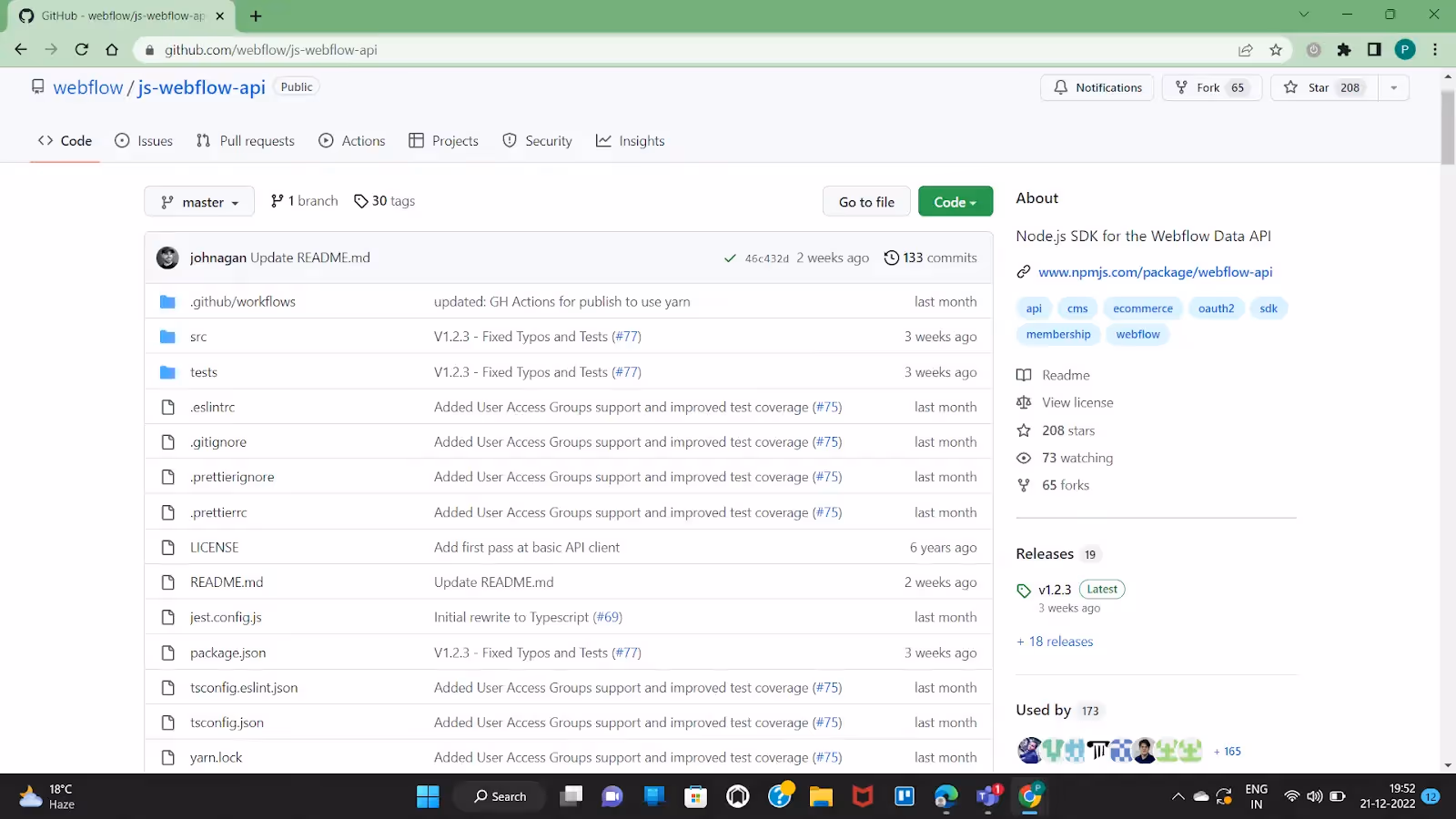Viewport: 1456px width, 819px height.
Task: Open the tab search chevron
Action: coord(1303,15)
